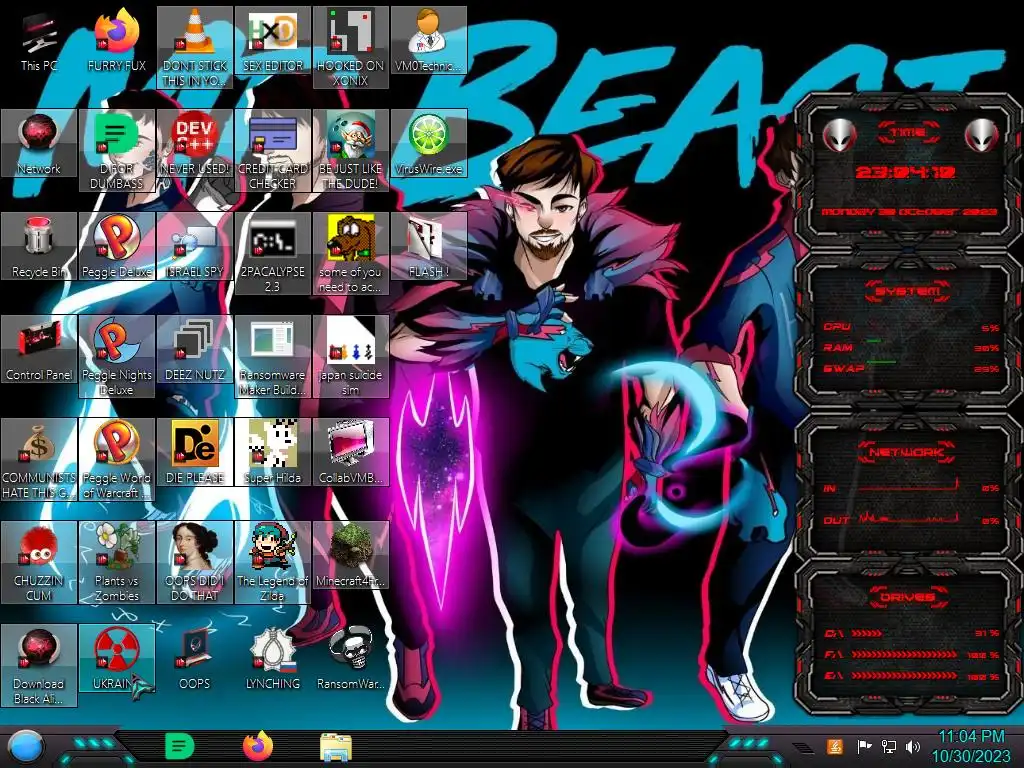
Task: Click the DRIVES header in the widget
Action: (908, 597)
